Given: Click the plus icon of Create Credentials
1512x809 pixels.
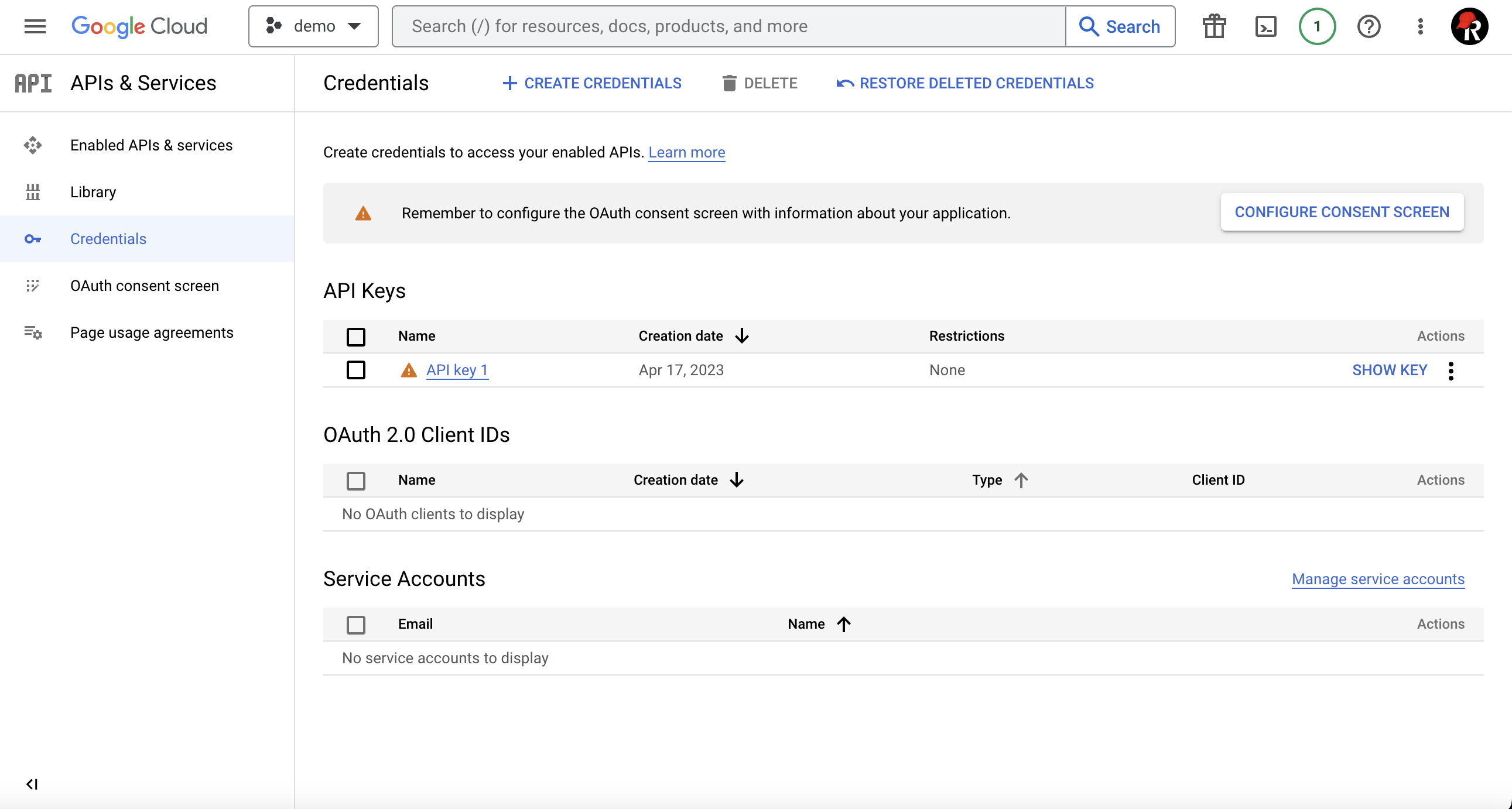Looking at the screenshot, I should pyautogui.click(x=510, y=83).
